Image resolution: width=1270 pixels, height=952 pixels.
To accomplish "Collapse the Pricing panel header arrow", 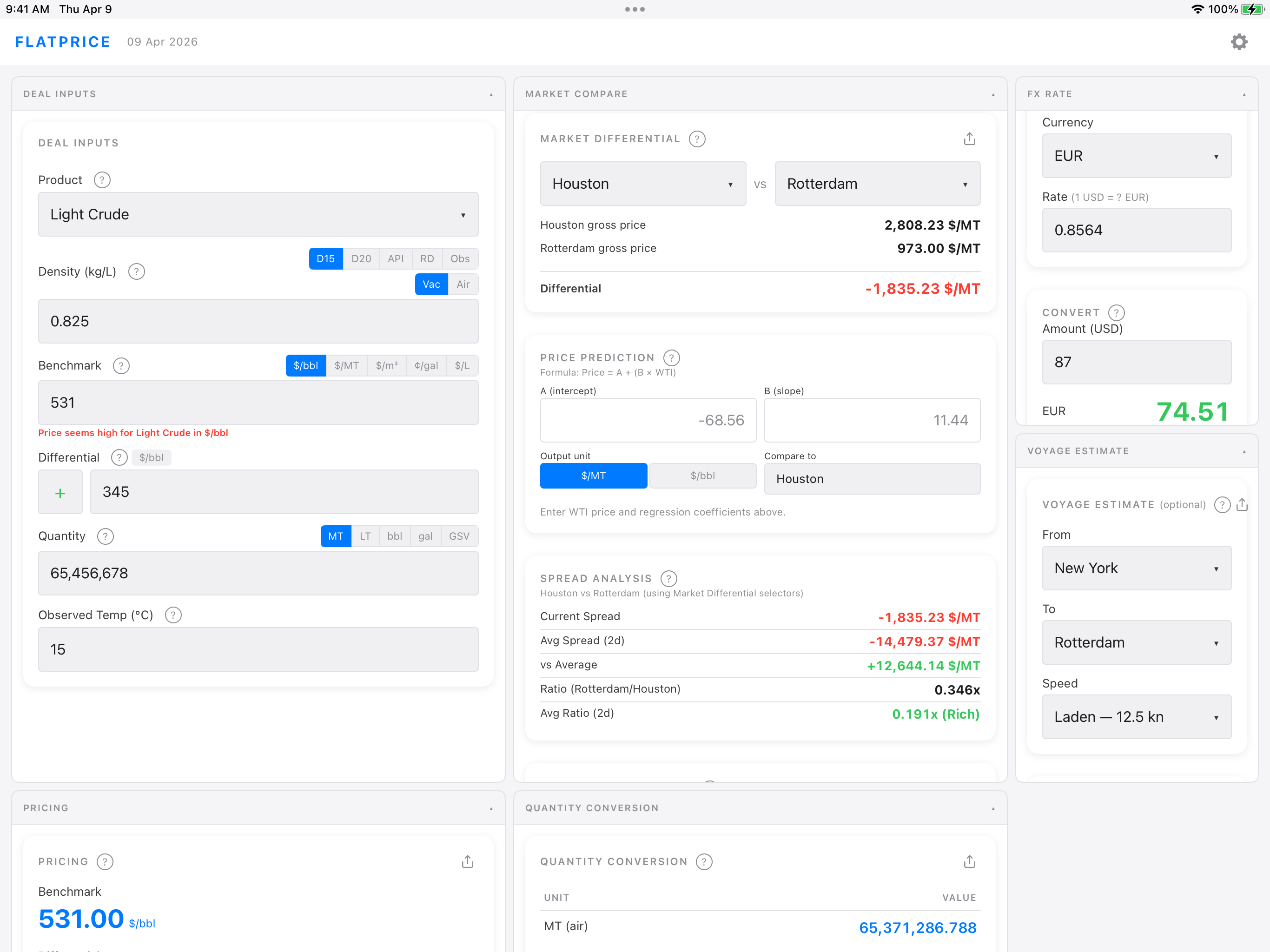I will click(x=491, y=808).
